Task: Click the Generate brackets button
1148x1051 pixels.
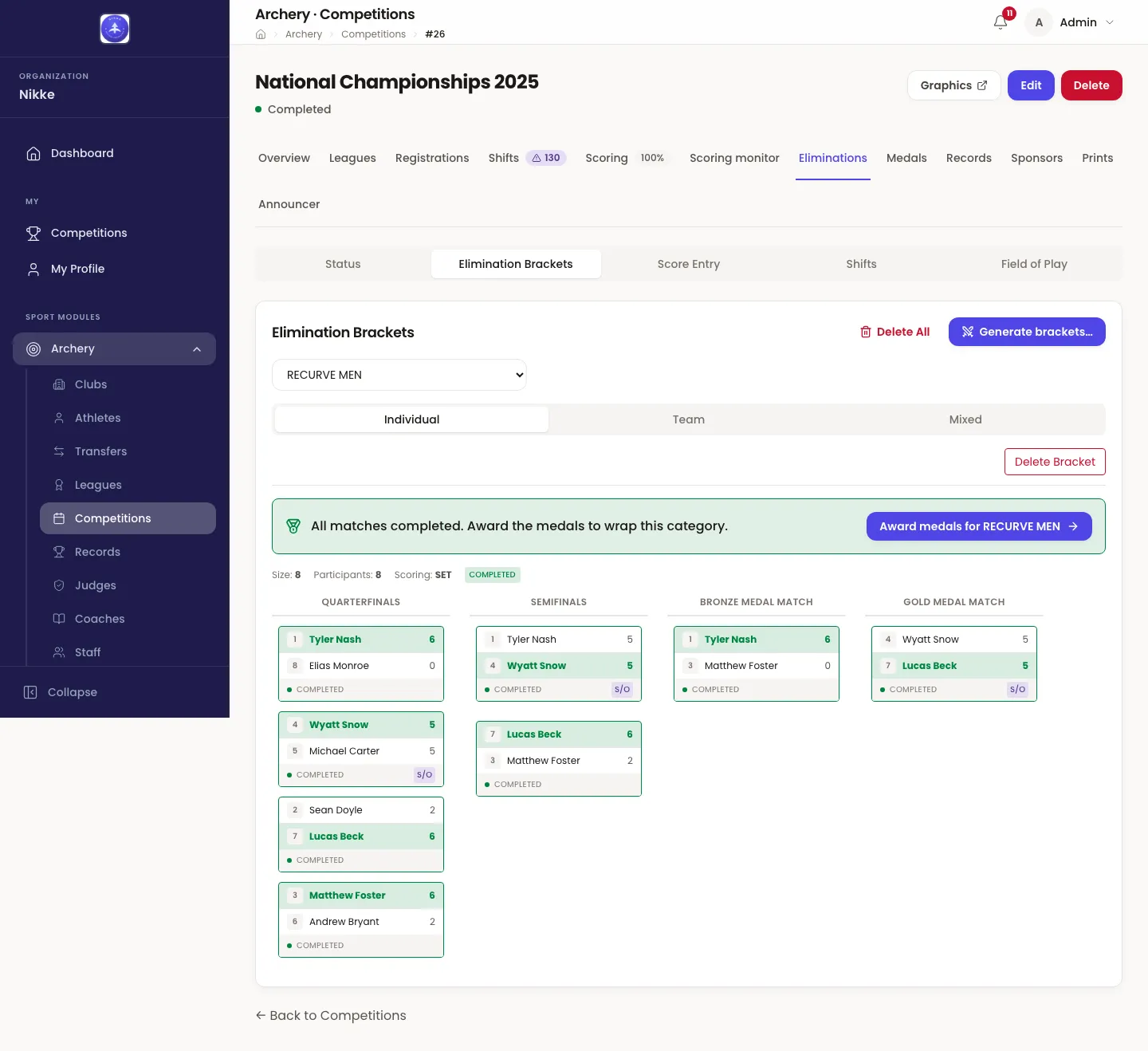Action: tap(1027, 332)
